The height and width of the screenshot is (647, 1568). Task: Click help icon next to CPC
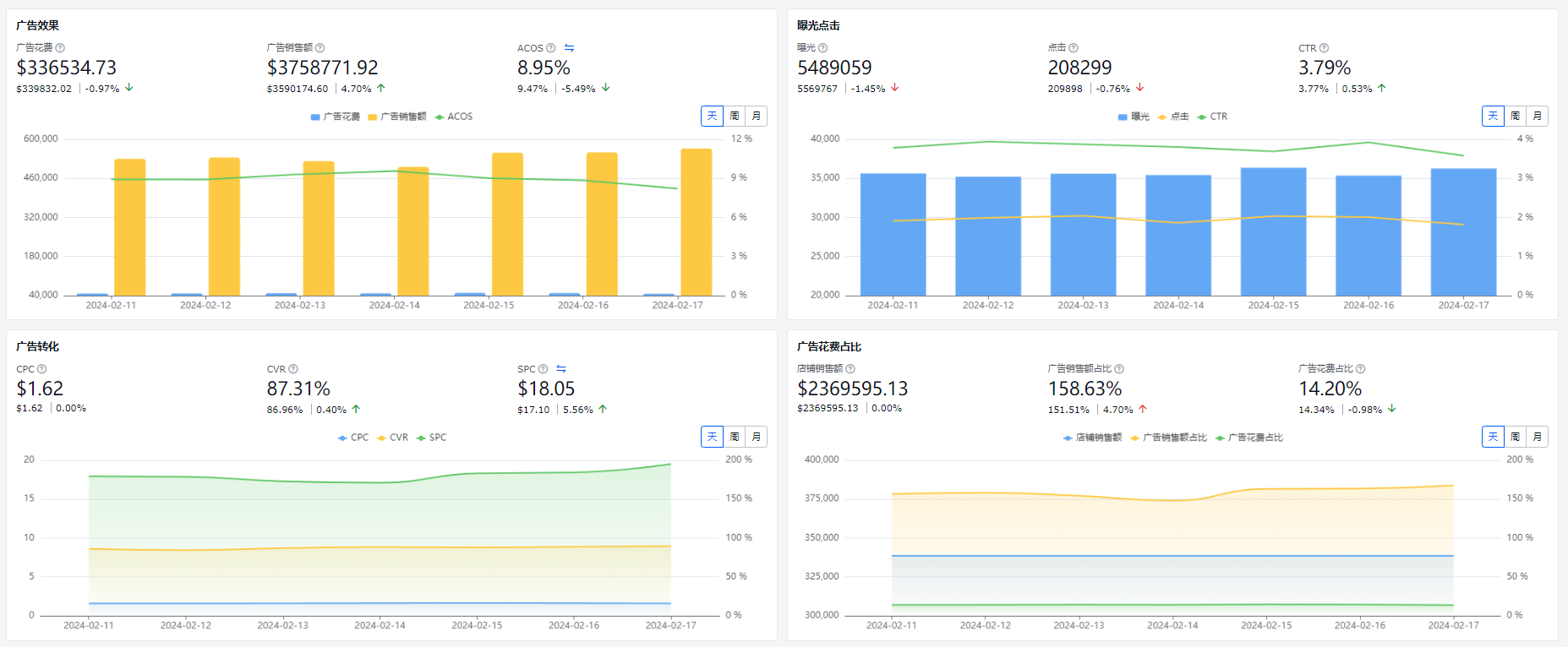tap(42, 369)
